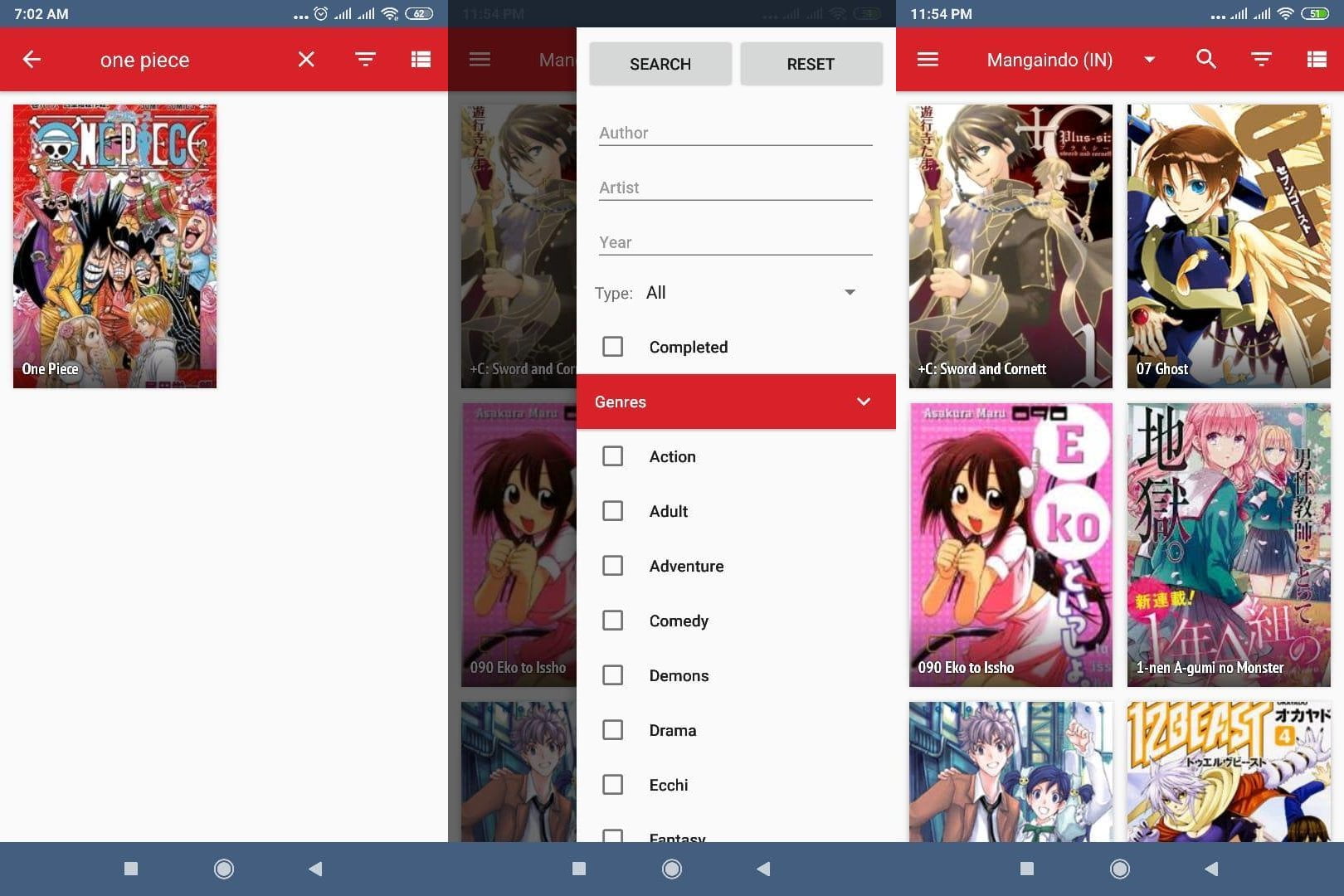The height and width of the screenshot is (896, 1344).
Task: Tap Android home circle in left screen
Action: pos(224,869)
